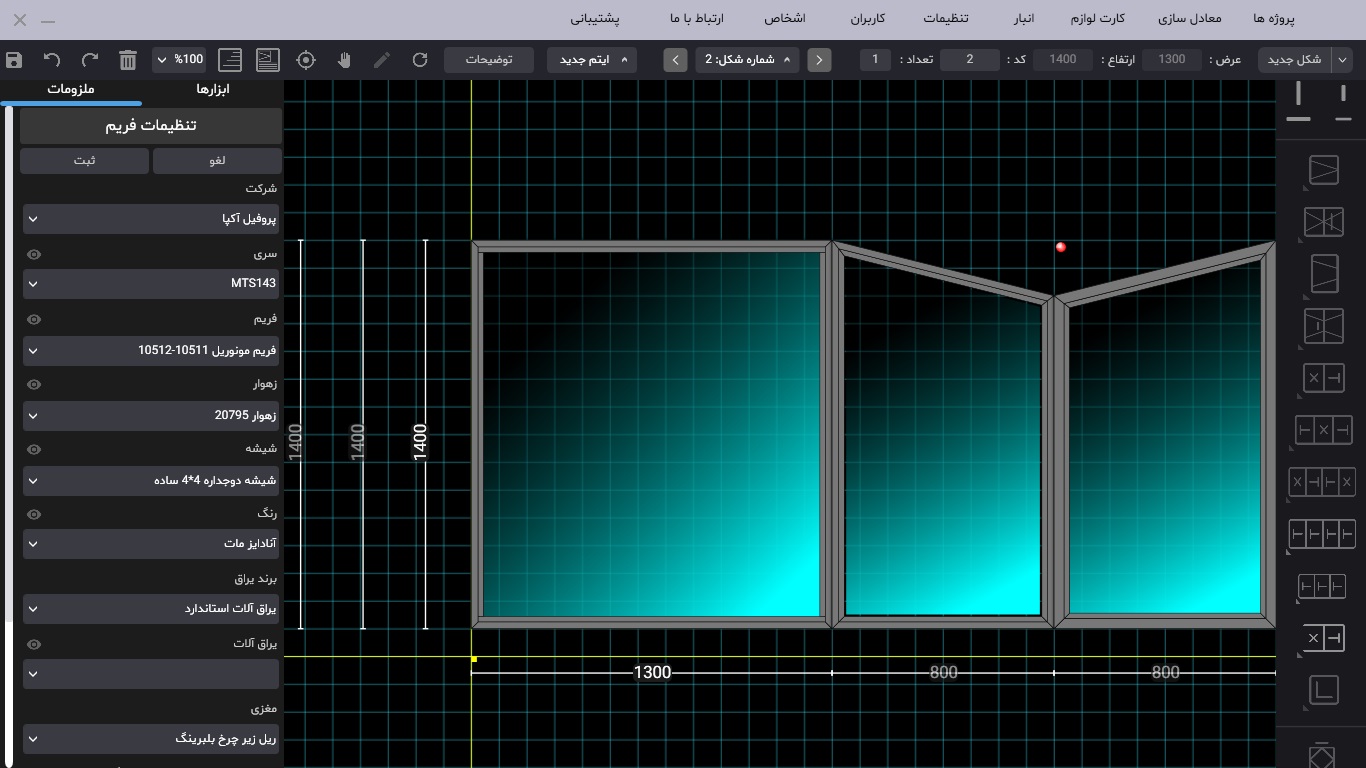Select the L-shaped corner frame template
This screenshot has height=768, width=1366.
(x=1323, y=689)
